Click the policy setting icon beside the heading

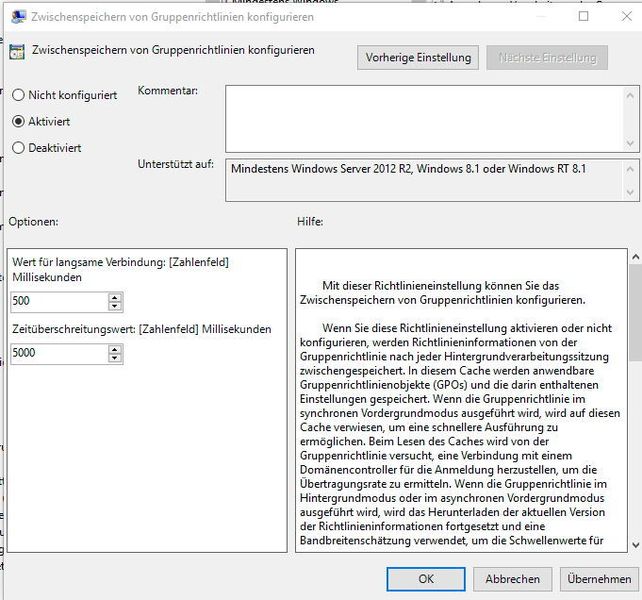(x=17, y=52)
